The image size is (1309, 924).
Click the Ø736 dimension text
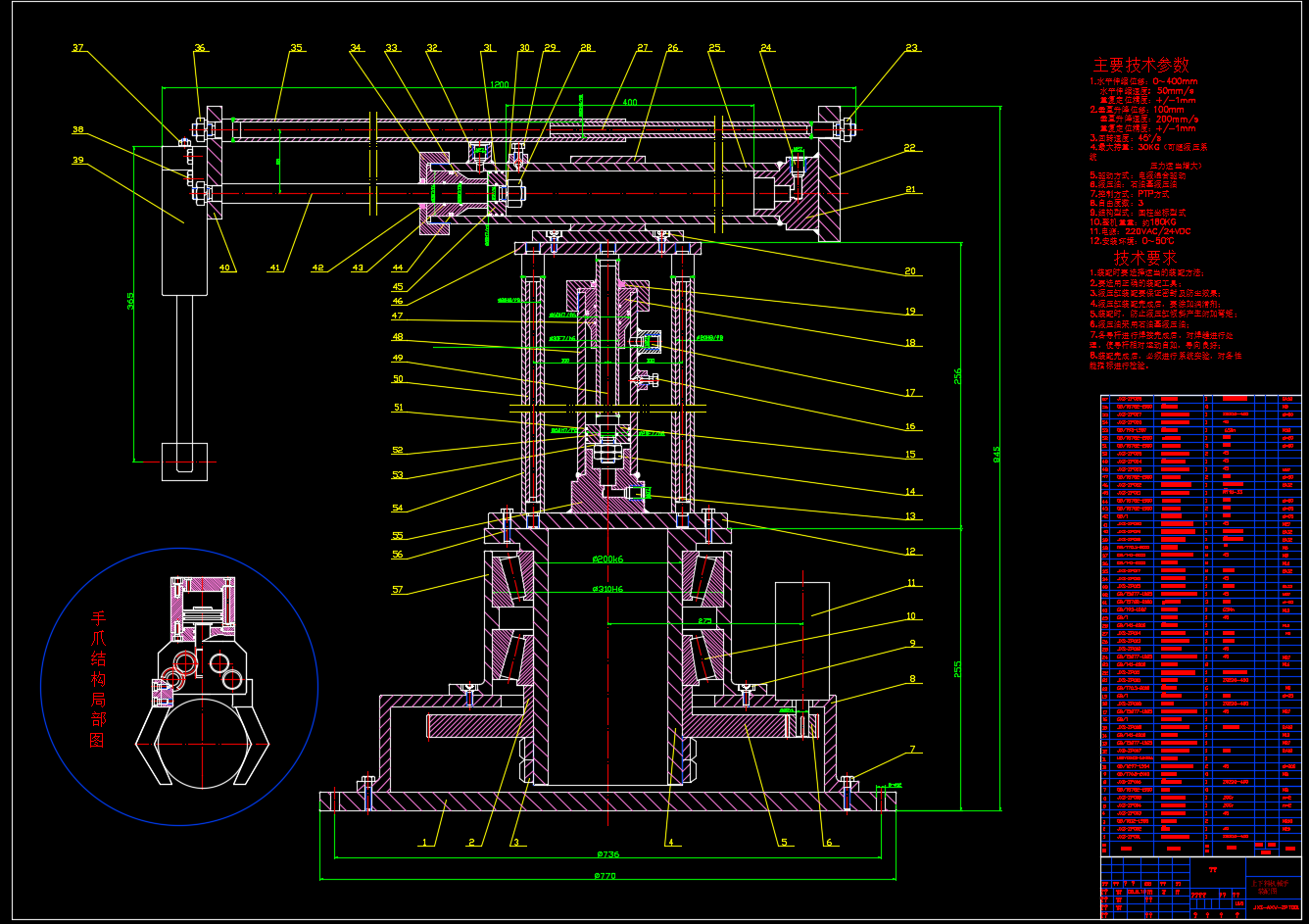tap(607, 854)
